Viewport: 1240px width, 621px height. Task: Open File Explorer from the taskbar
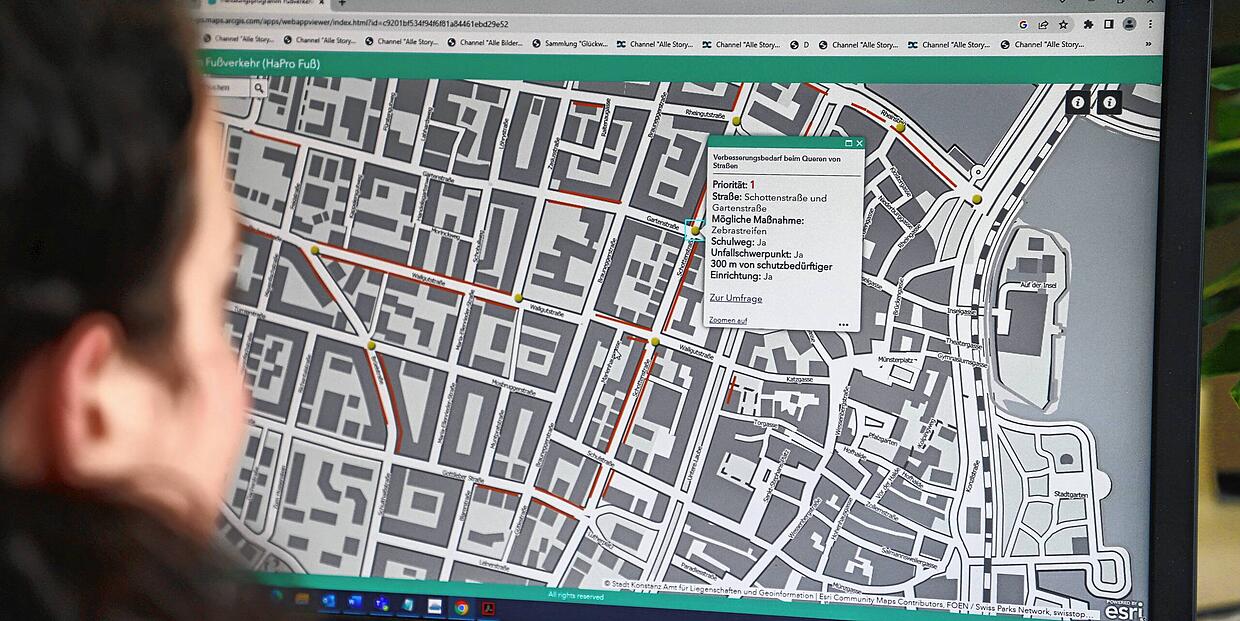(302, 599)
